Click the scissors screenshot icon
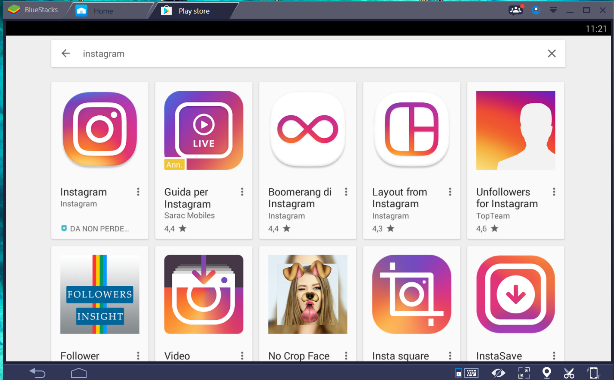Viewport: 614px width, 380px height. 569,373
